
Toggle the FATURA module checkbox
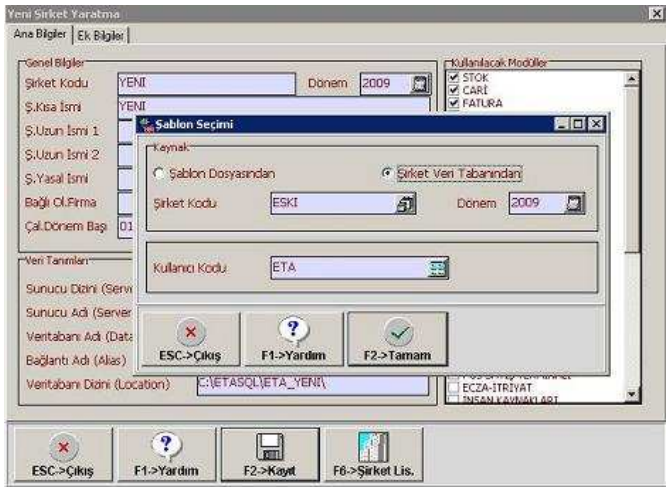(455, 101)
